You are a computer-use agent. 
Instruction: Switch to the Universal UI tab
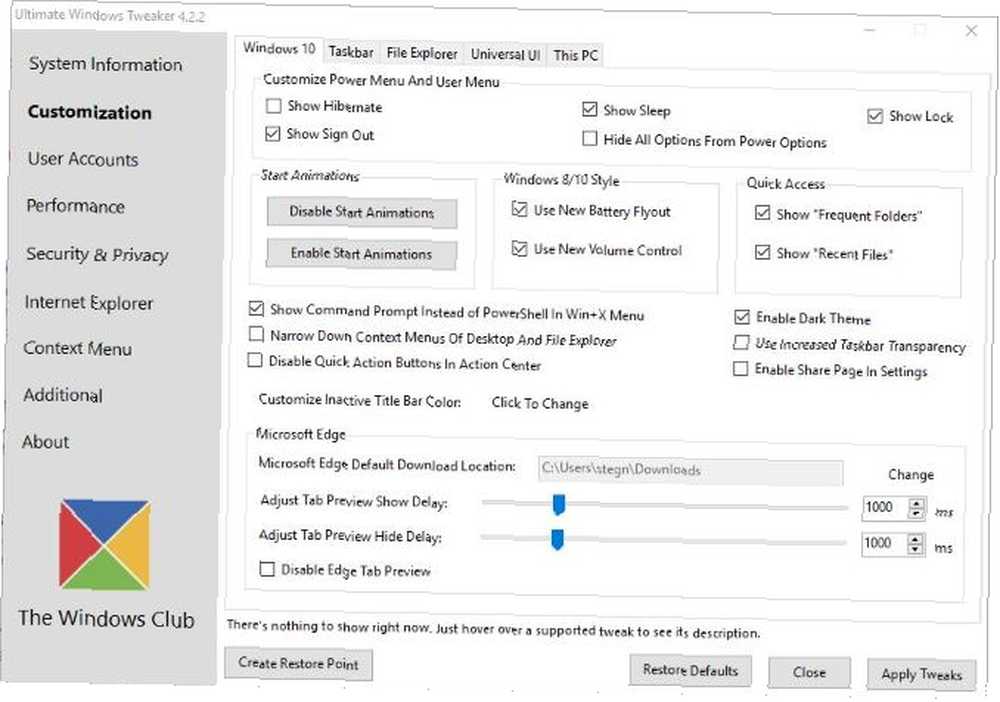click(505, 55)
